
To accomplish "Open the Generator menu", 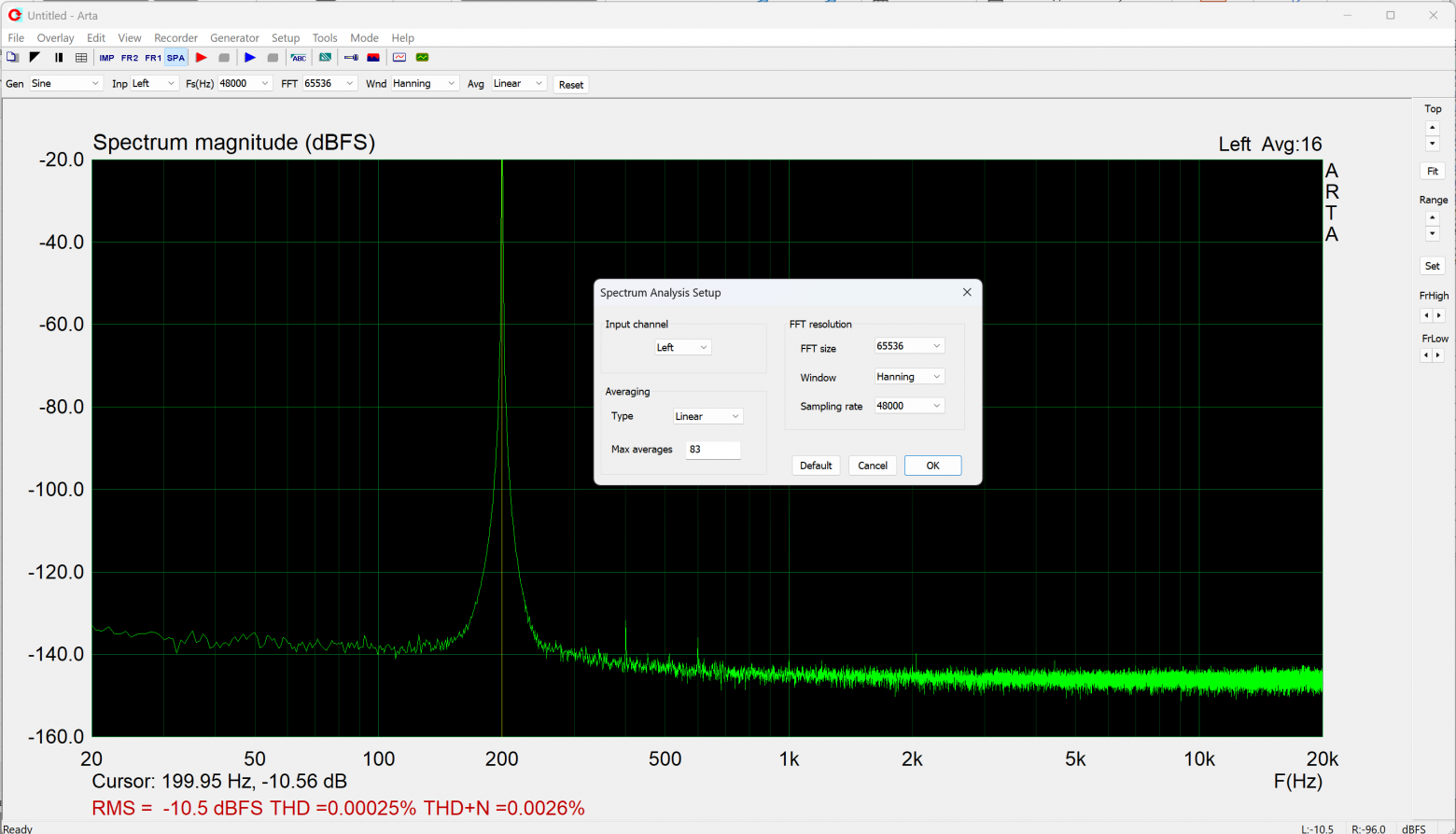I will pyautogui.click(x=234, y=38).
